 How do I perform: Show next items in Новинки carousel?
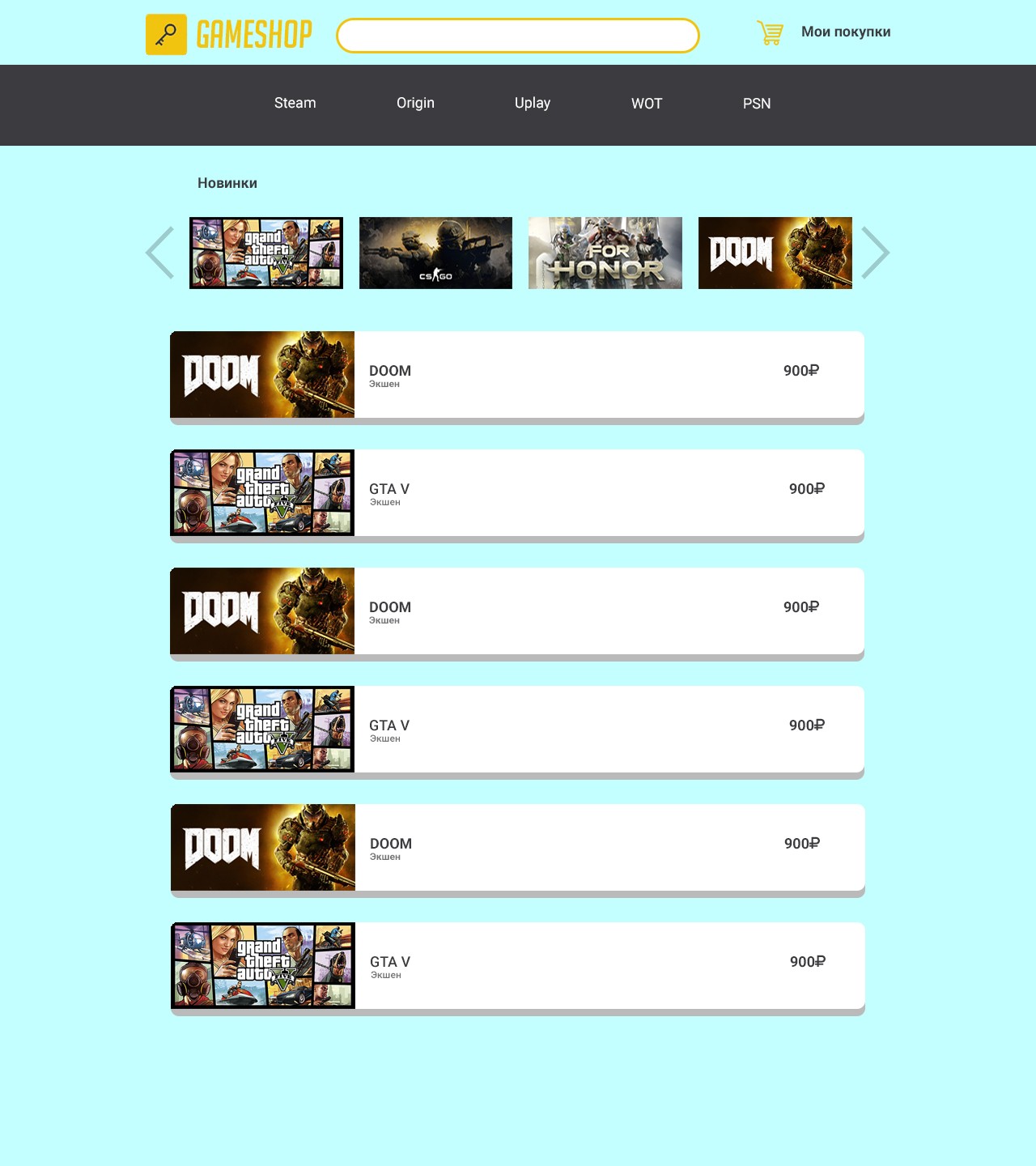[876, 253]
